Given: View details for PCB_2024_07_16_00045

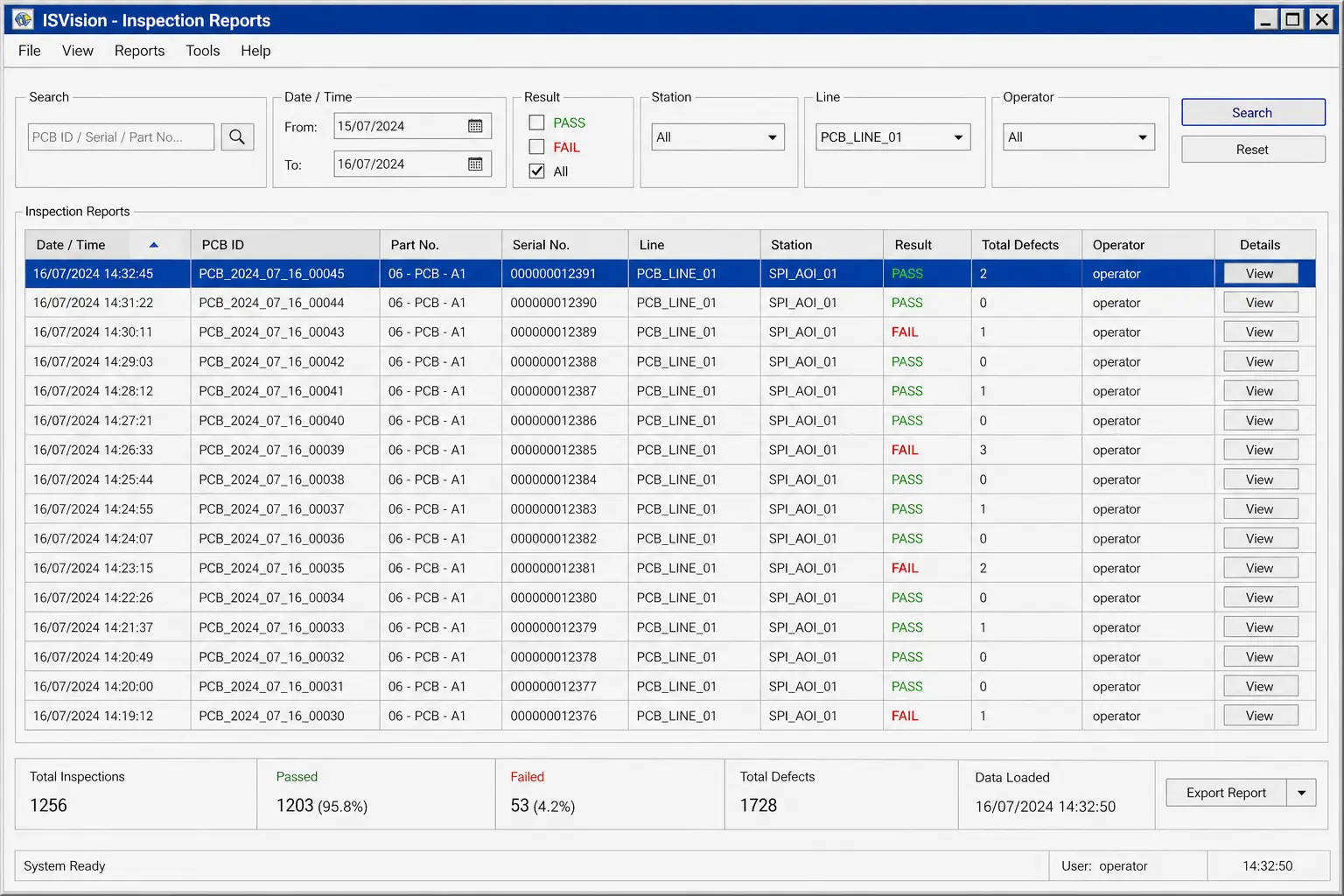Looking at the screenshot, I should pos(1260,274).
